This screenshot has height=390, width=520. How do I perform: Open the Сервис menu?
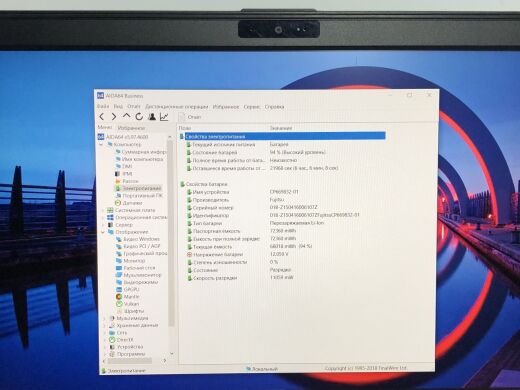click(252, 107)
